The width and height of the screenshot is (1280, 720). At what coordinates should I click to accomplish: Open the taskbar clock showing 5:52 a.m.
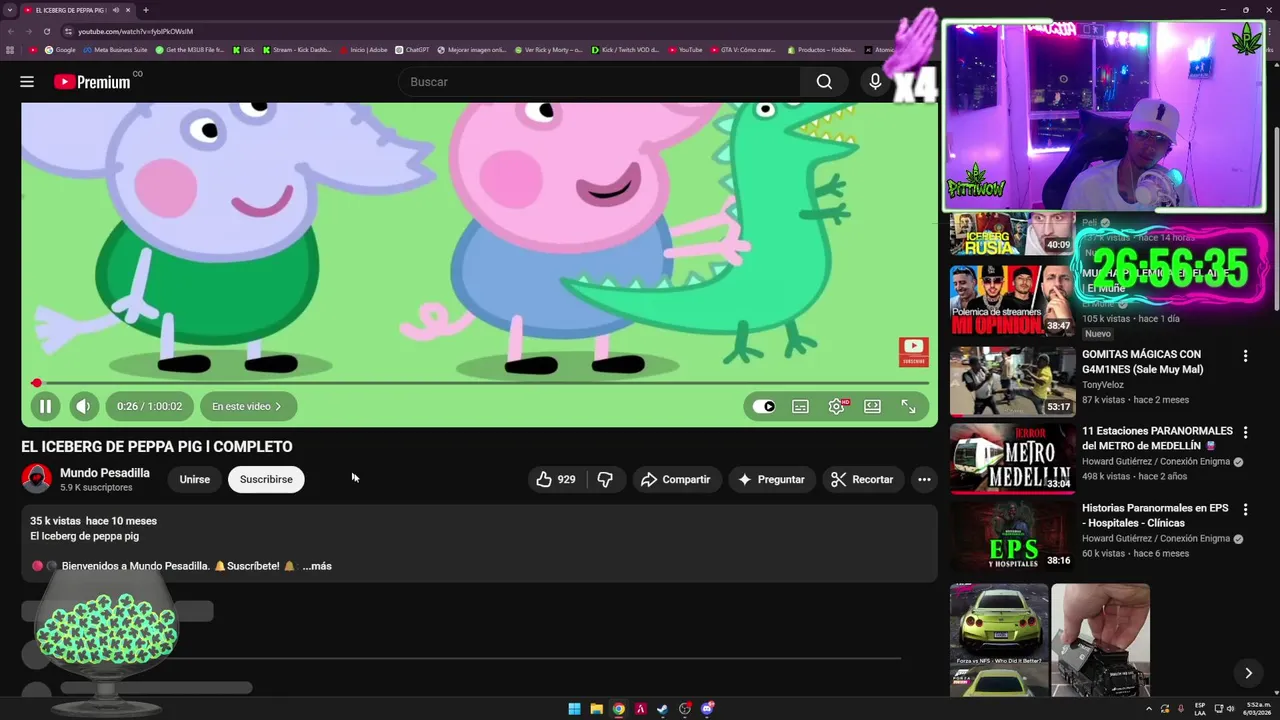point(1257,709)
